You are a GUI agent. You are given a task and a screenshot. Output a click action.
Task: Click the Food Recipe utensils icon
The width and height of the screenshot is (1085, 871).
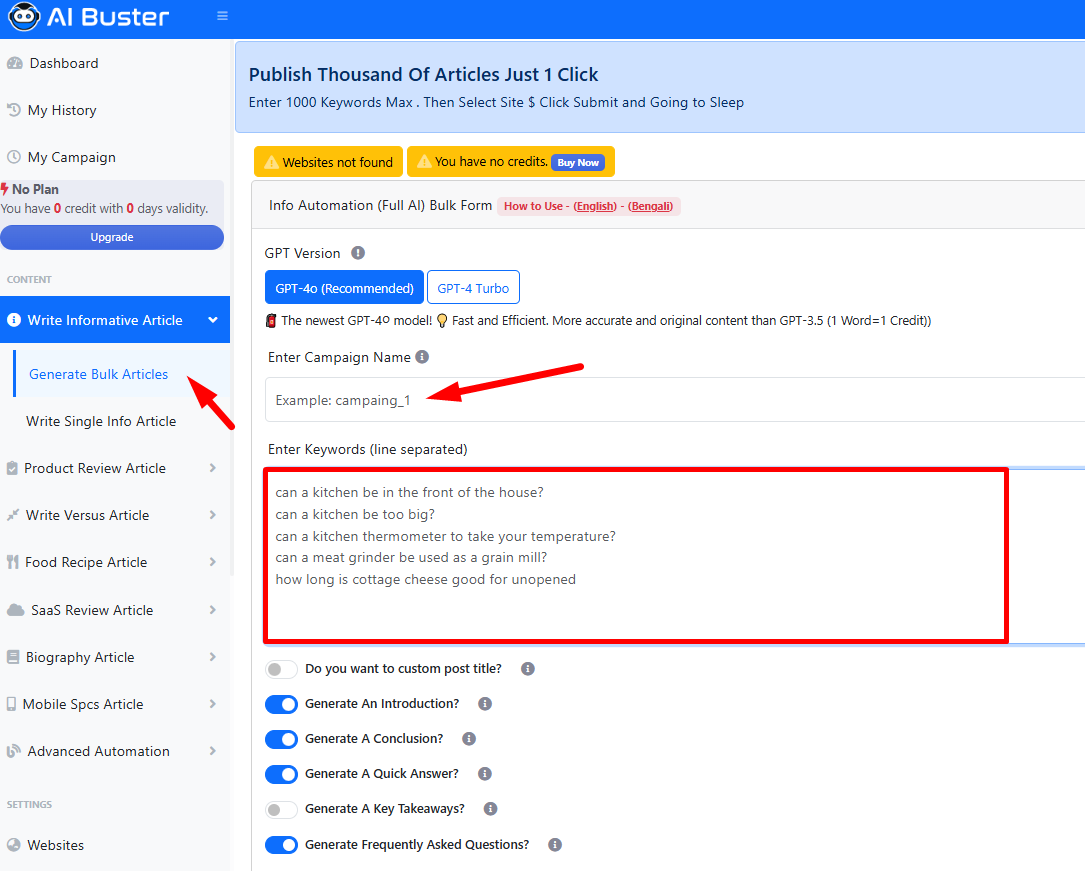tap(12, 562)
